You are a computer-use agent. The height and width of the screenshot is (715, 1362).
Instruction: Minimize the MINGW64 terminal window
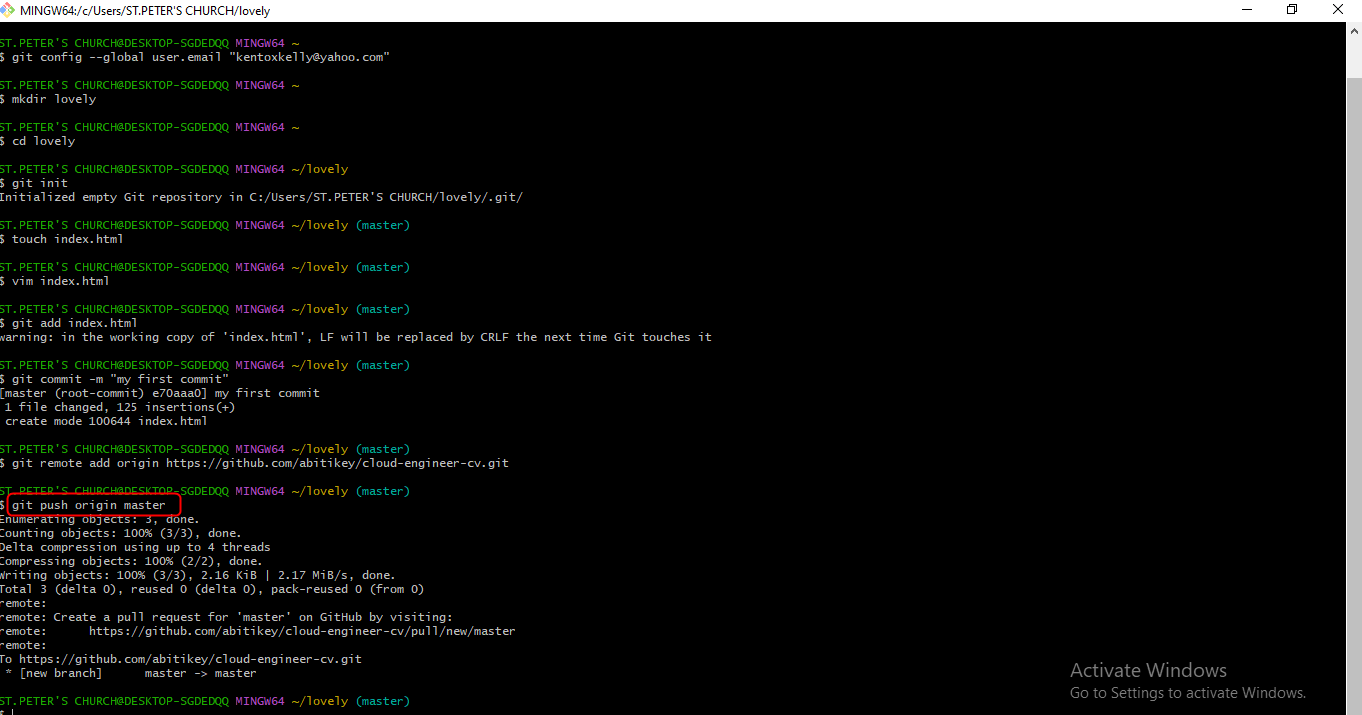(1246, 10)
